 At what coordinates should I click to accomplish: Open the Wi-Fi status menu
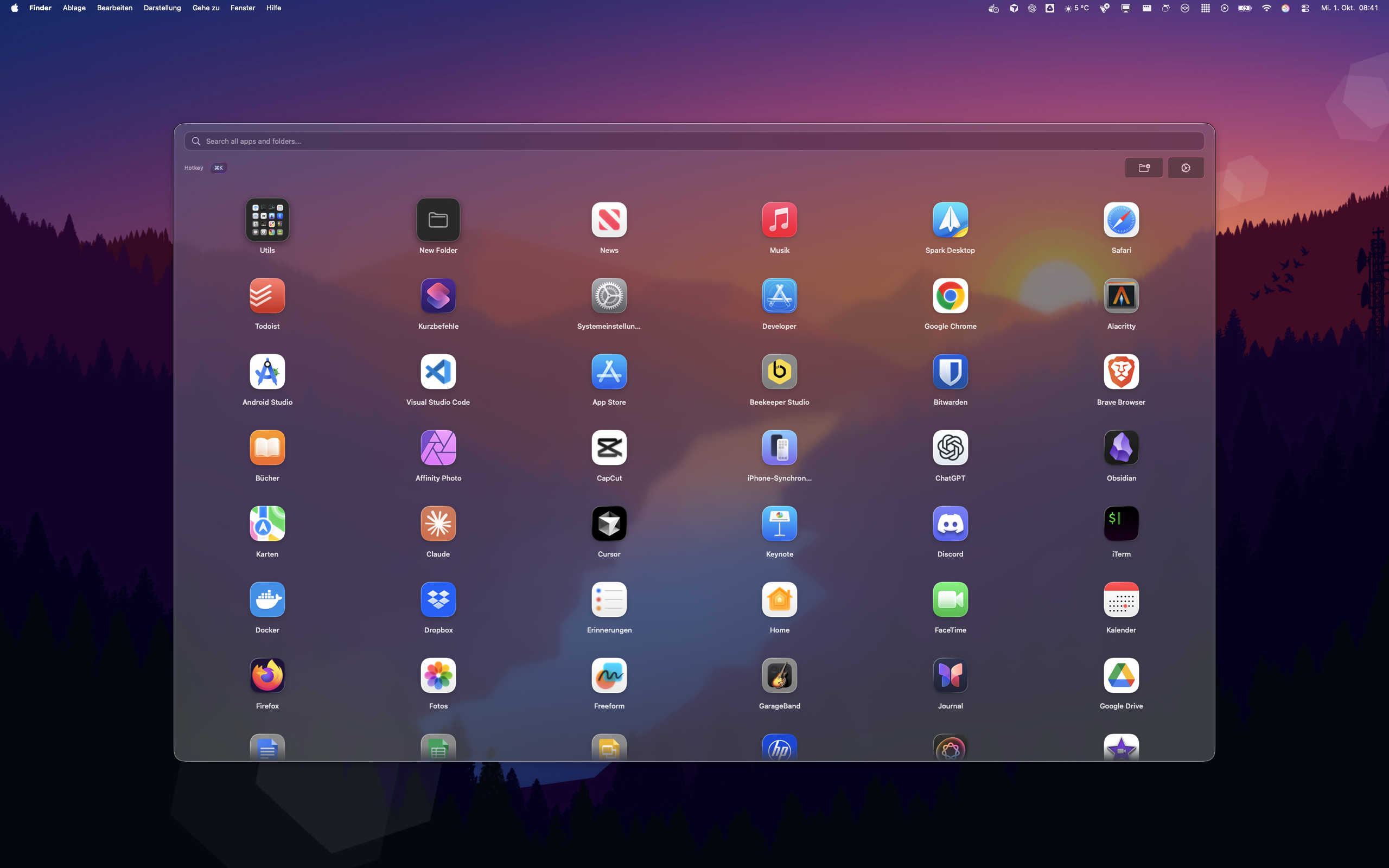pos(1266,8)
